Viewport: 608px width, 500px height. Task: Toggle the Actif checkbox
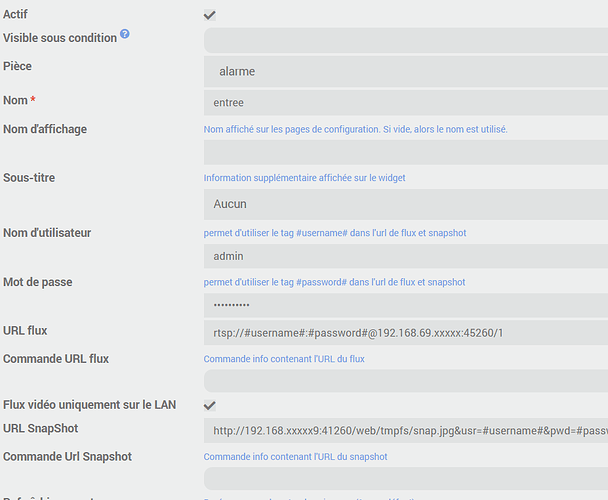[x=210, y=15]
